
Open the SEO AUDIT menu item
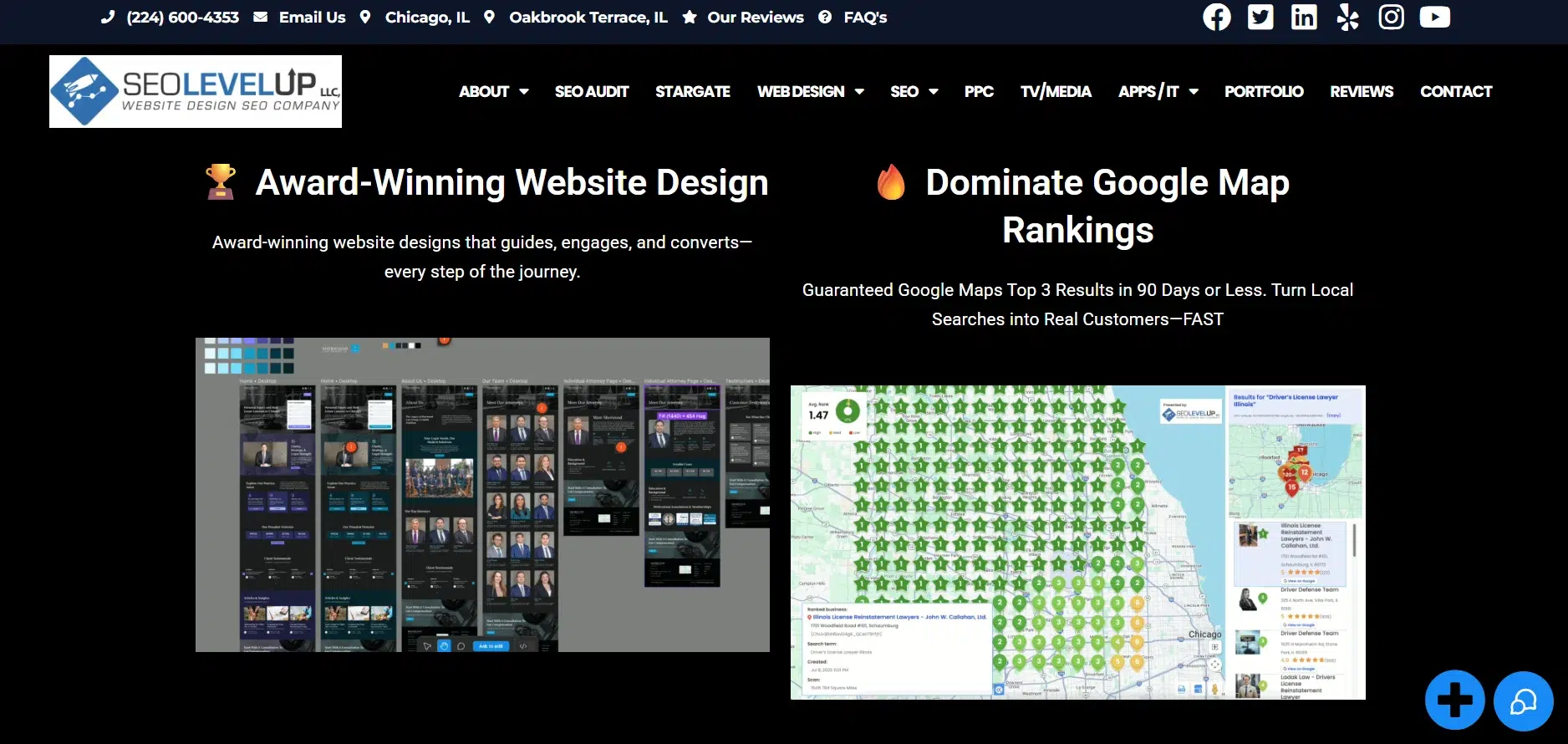point(592,91)
